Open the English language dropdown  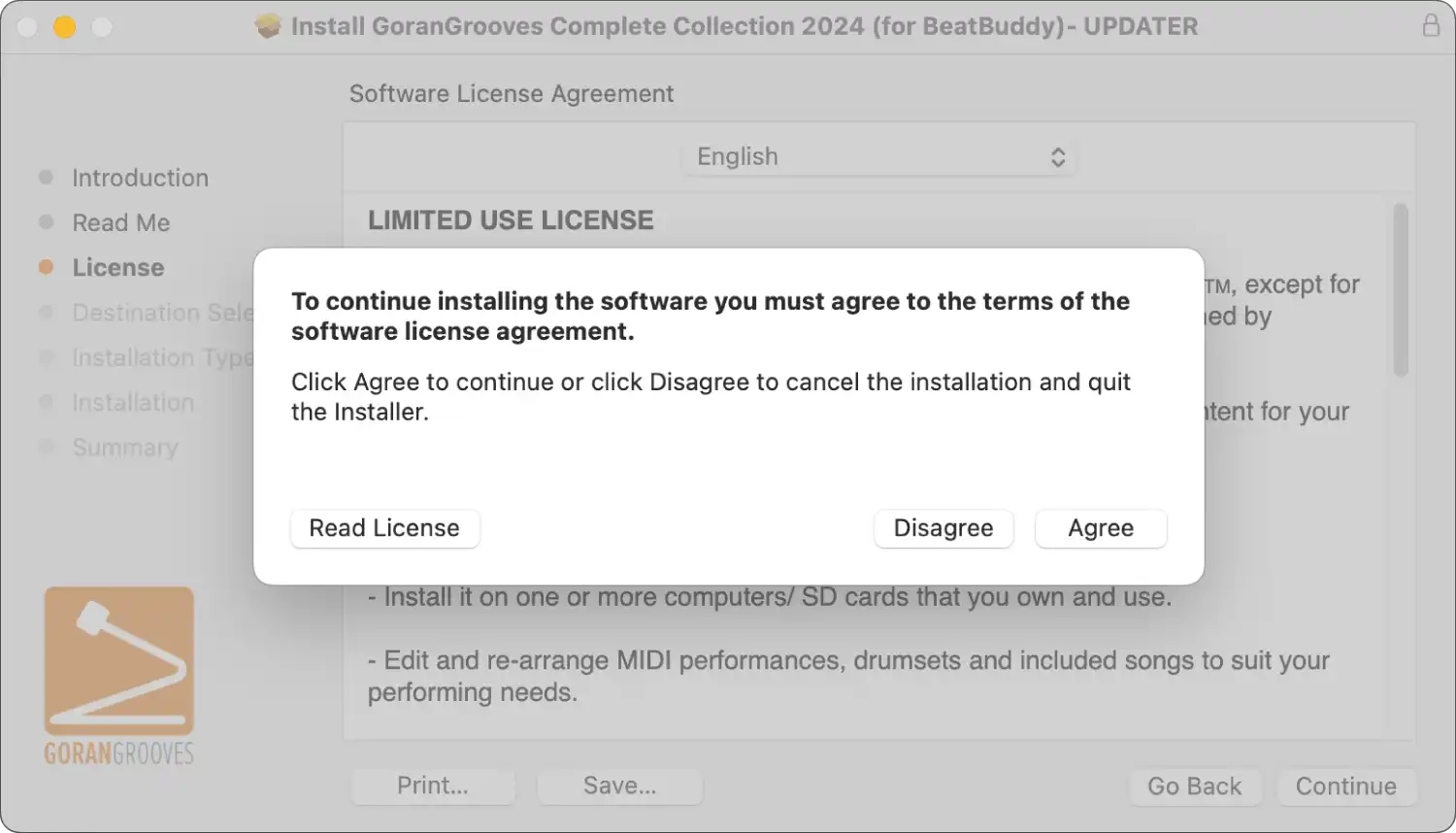click(x=879, y=157)
